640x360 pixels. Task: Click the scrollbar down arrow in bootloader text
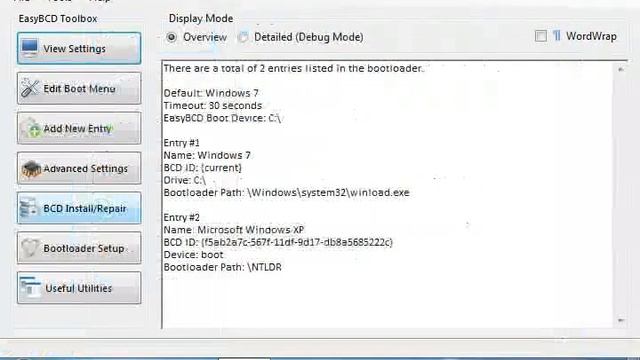[621, 321]
